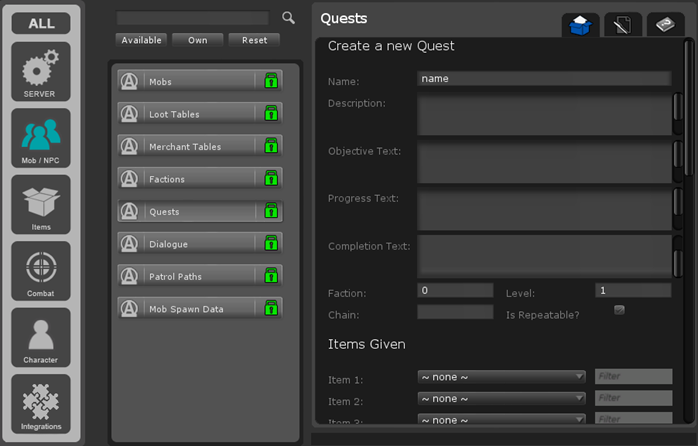Select the Mob / NPC category
This screenshot has width=698, height=446.
coord(41,138)
